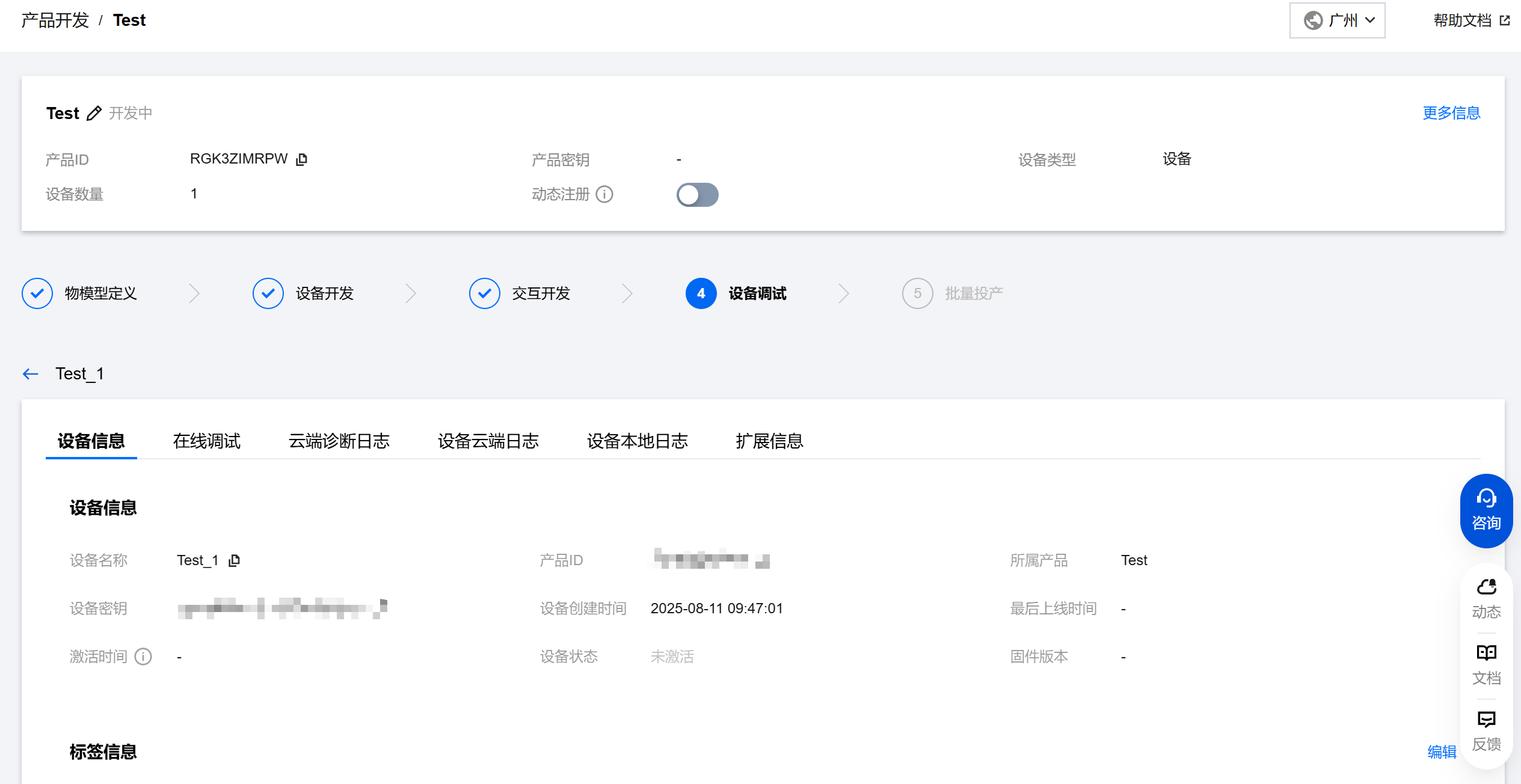Expand the 广州 region dropdown

1337,20
